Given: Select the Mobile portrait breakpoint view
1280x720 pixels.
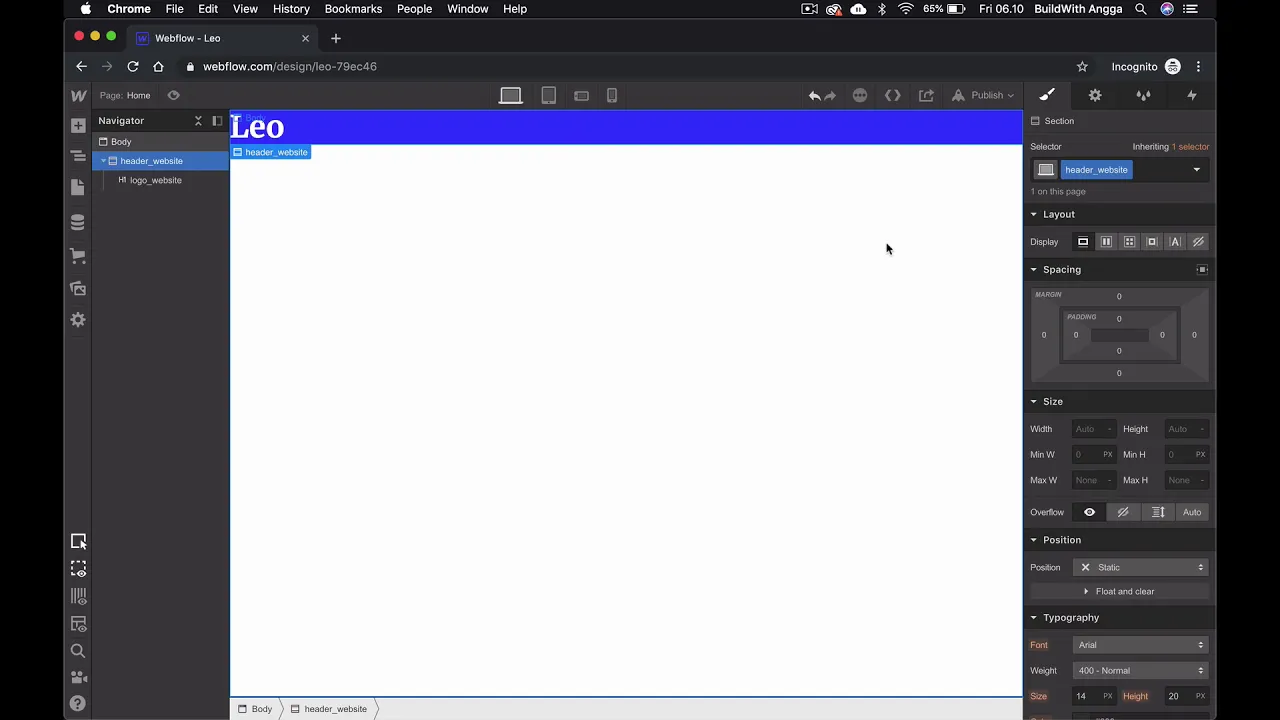Looking at the screenshot, I should click(x=612, y=96).
